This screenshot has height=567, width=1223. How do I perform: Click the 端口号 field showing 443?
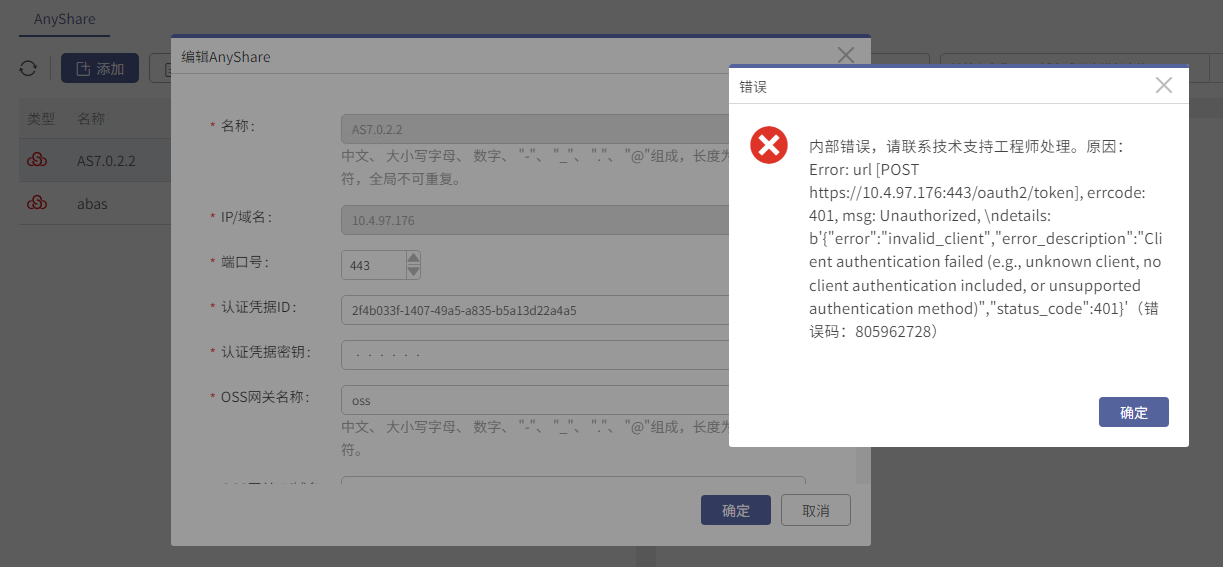374,265
